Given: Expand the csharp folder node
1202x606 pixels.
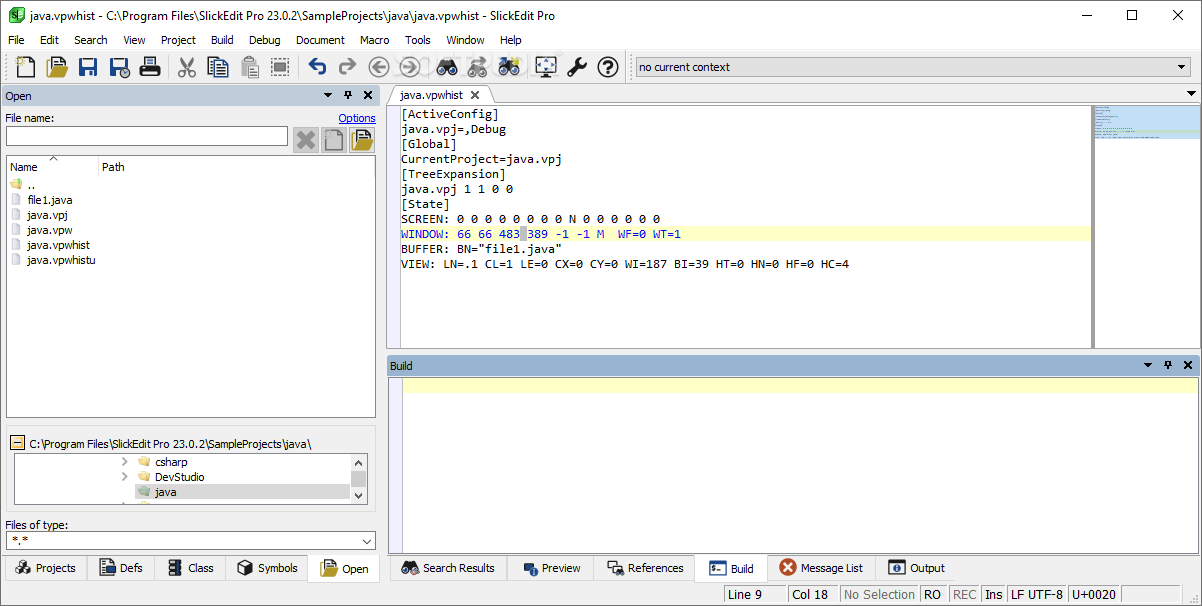Looking at the screenshot, I should pos(124,462).
